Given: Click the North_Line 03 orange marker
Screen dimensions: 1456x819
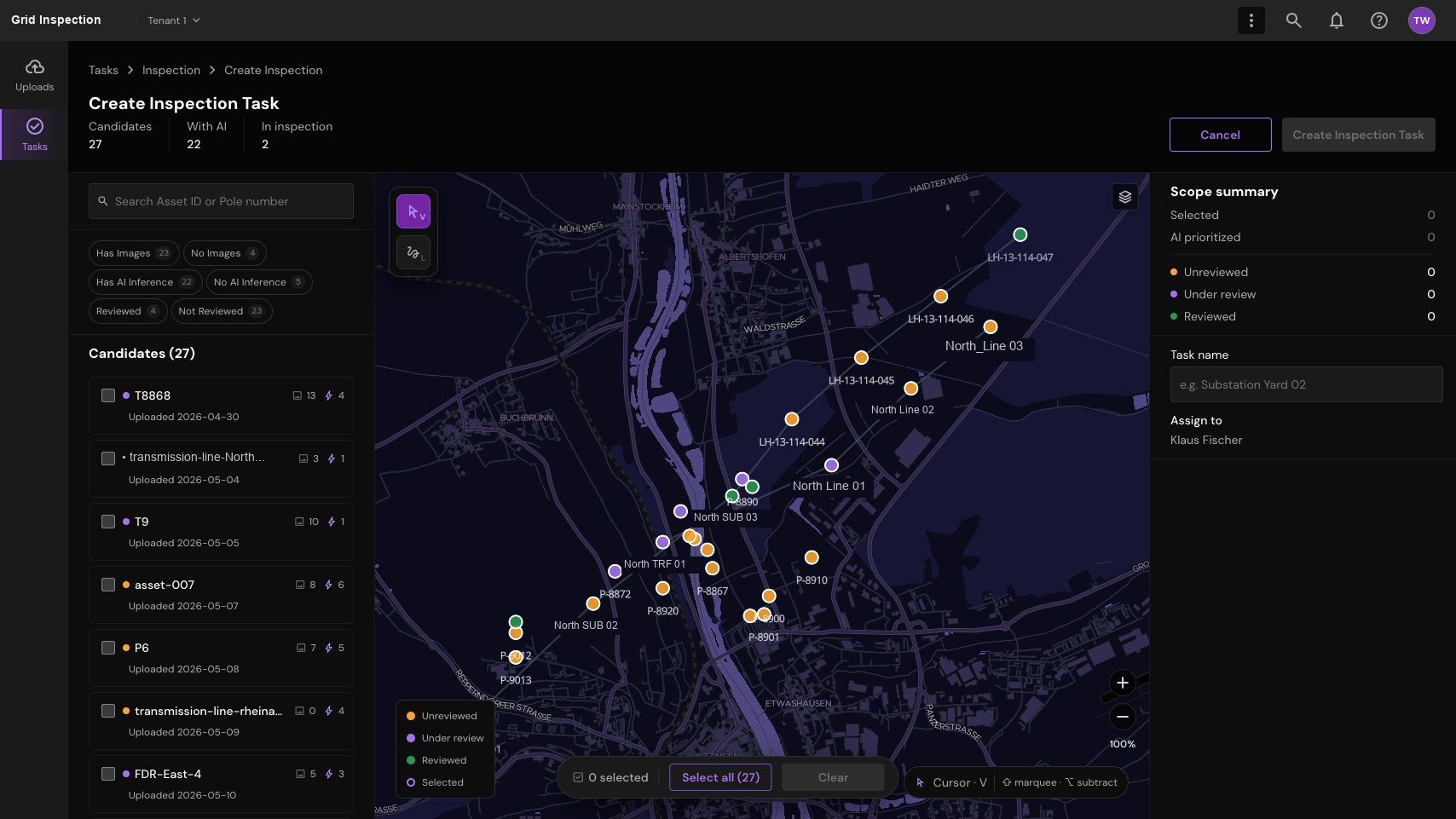Looking at the screenshot, I should (x=991, y=326).
